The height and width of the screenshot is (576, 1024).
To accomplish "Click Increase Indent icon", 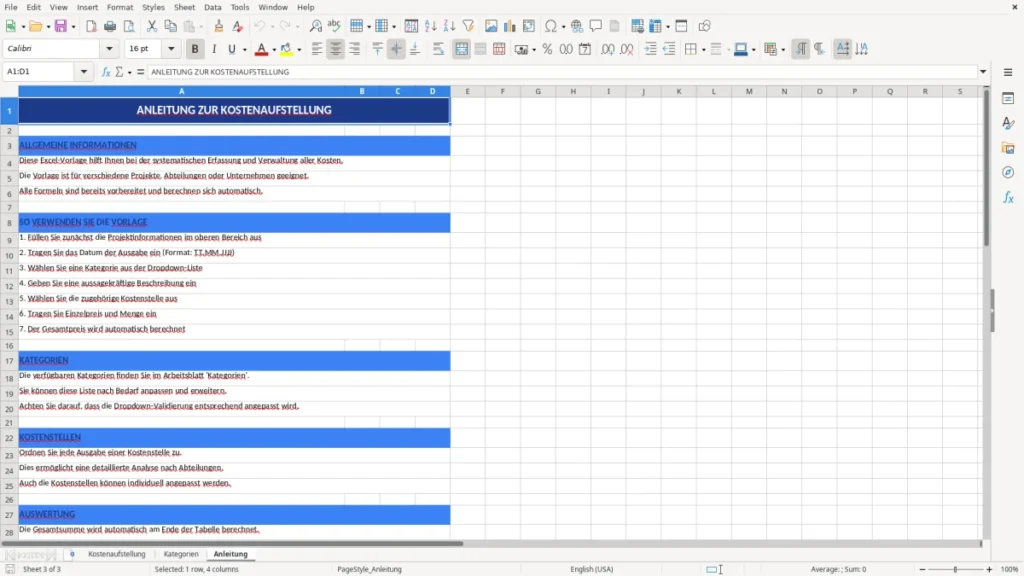I will (650, 49).
